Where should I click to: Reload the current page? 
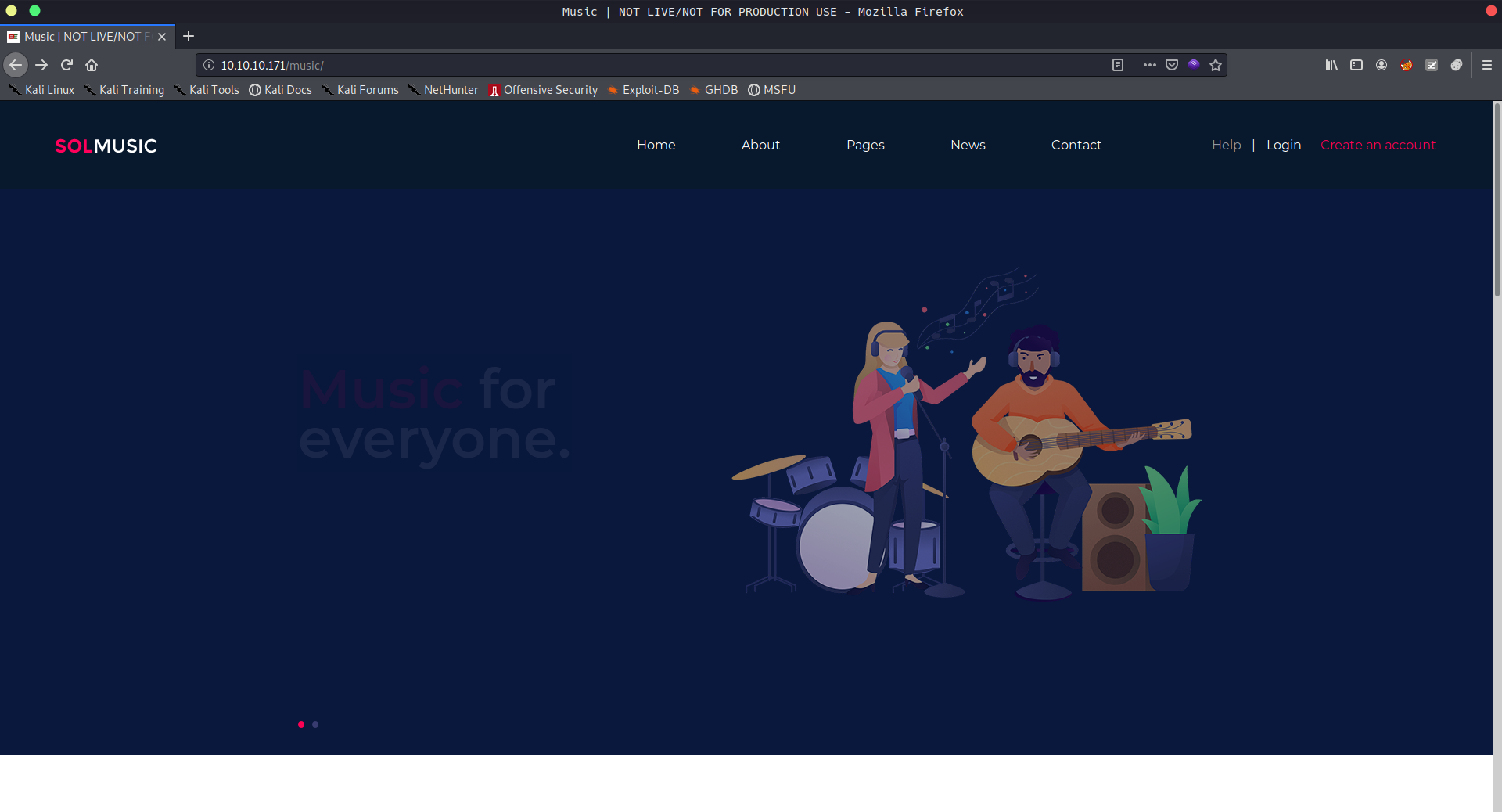(x=66, y=65)
